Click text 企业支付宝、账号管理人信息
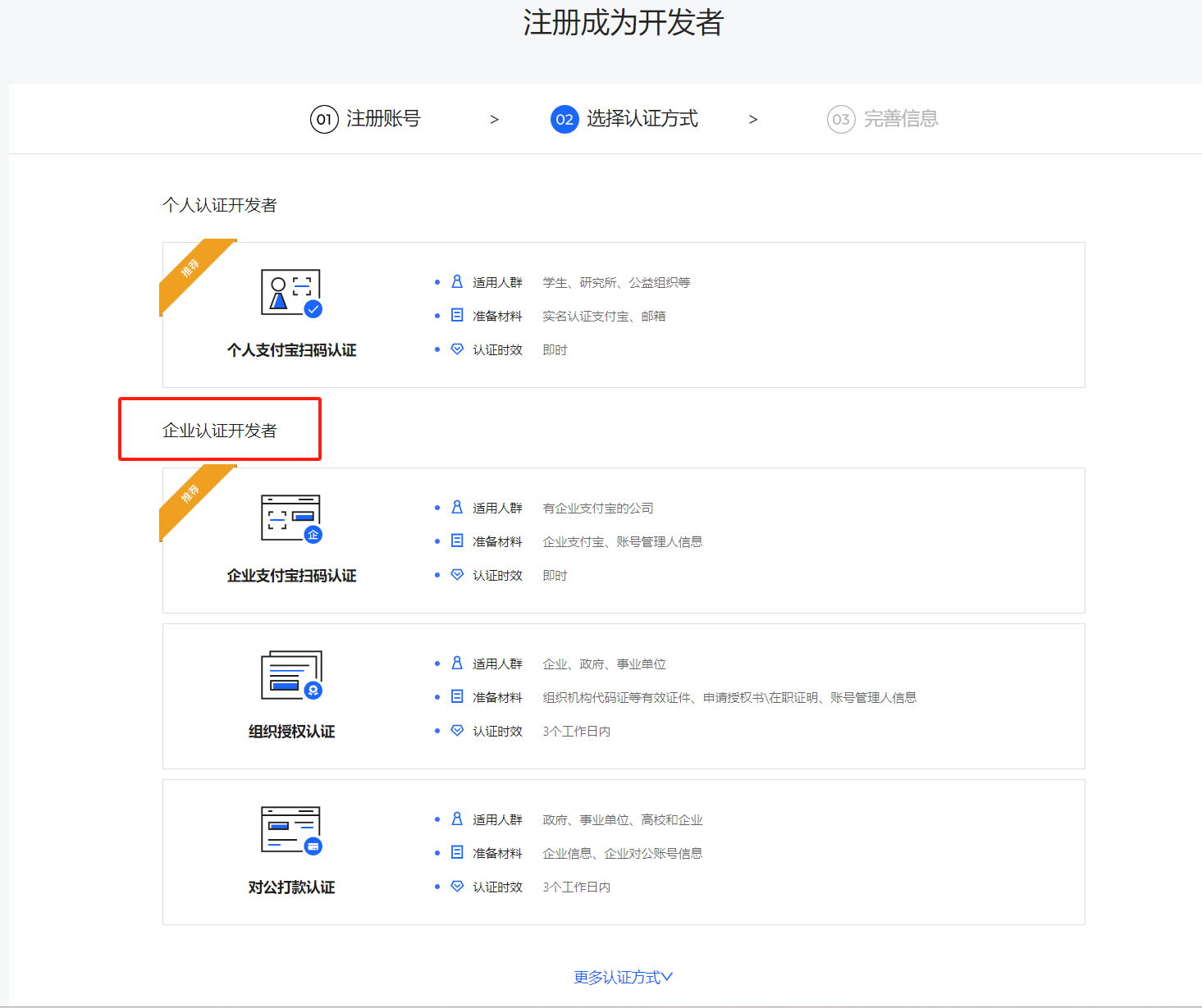 [623, 541]
